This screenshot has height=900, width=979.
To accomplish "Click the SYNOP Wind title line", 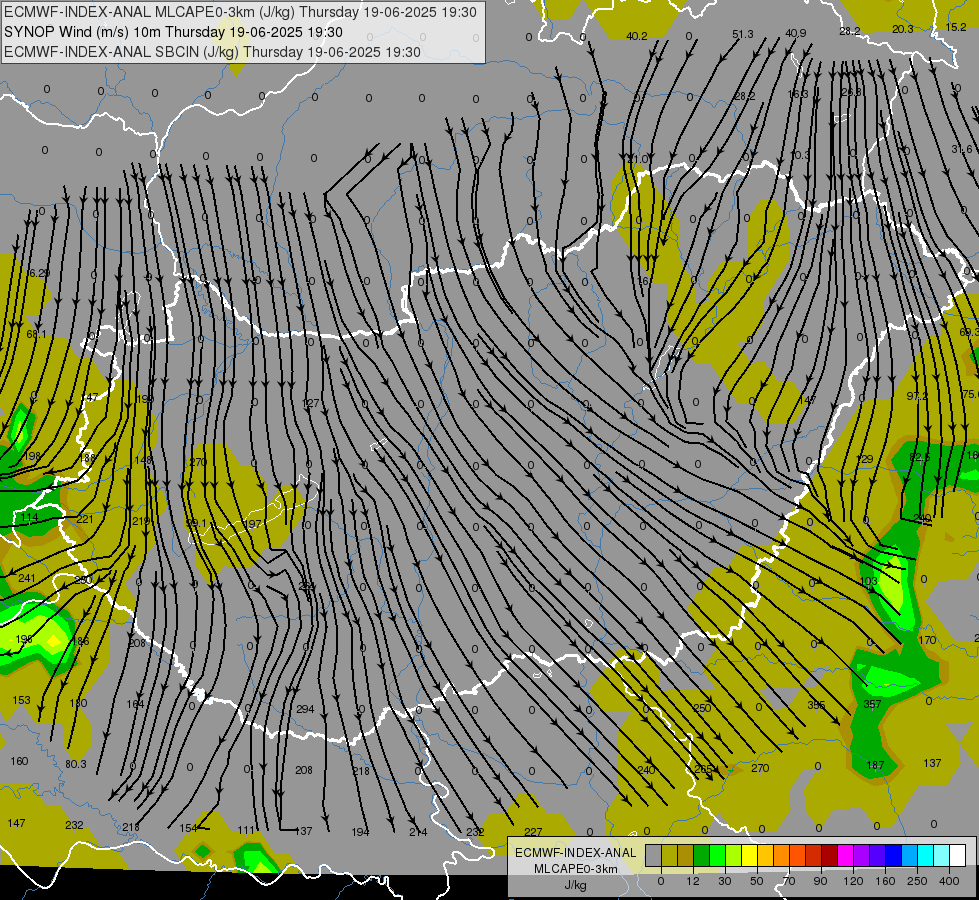I will pyautogui.click(x=173, y=32).
